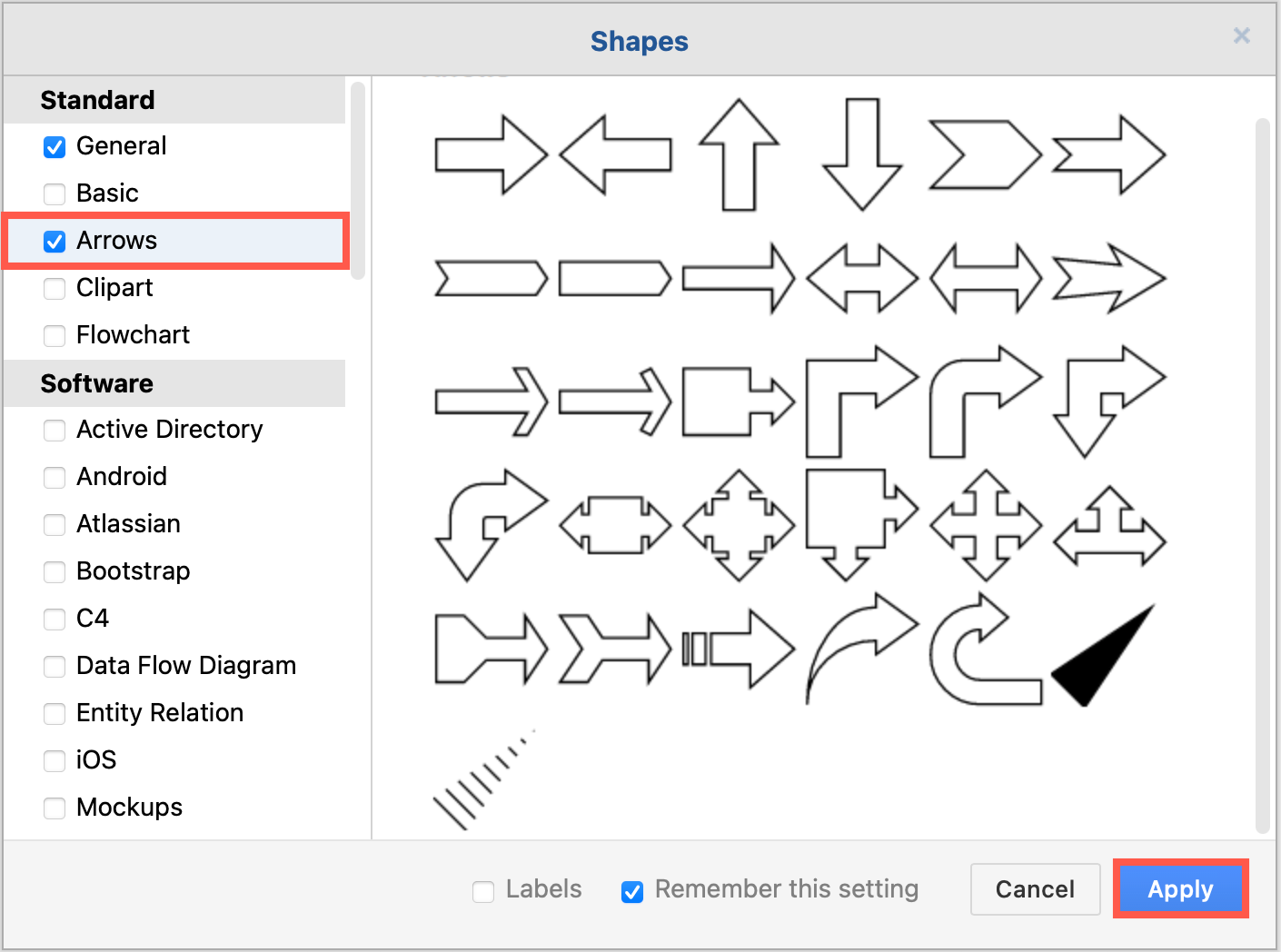Select the chevron arrow shape
The image size is (1281, 952).
point(985,154)
